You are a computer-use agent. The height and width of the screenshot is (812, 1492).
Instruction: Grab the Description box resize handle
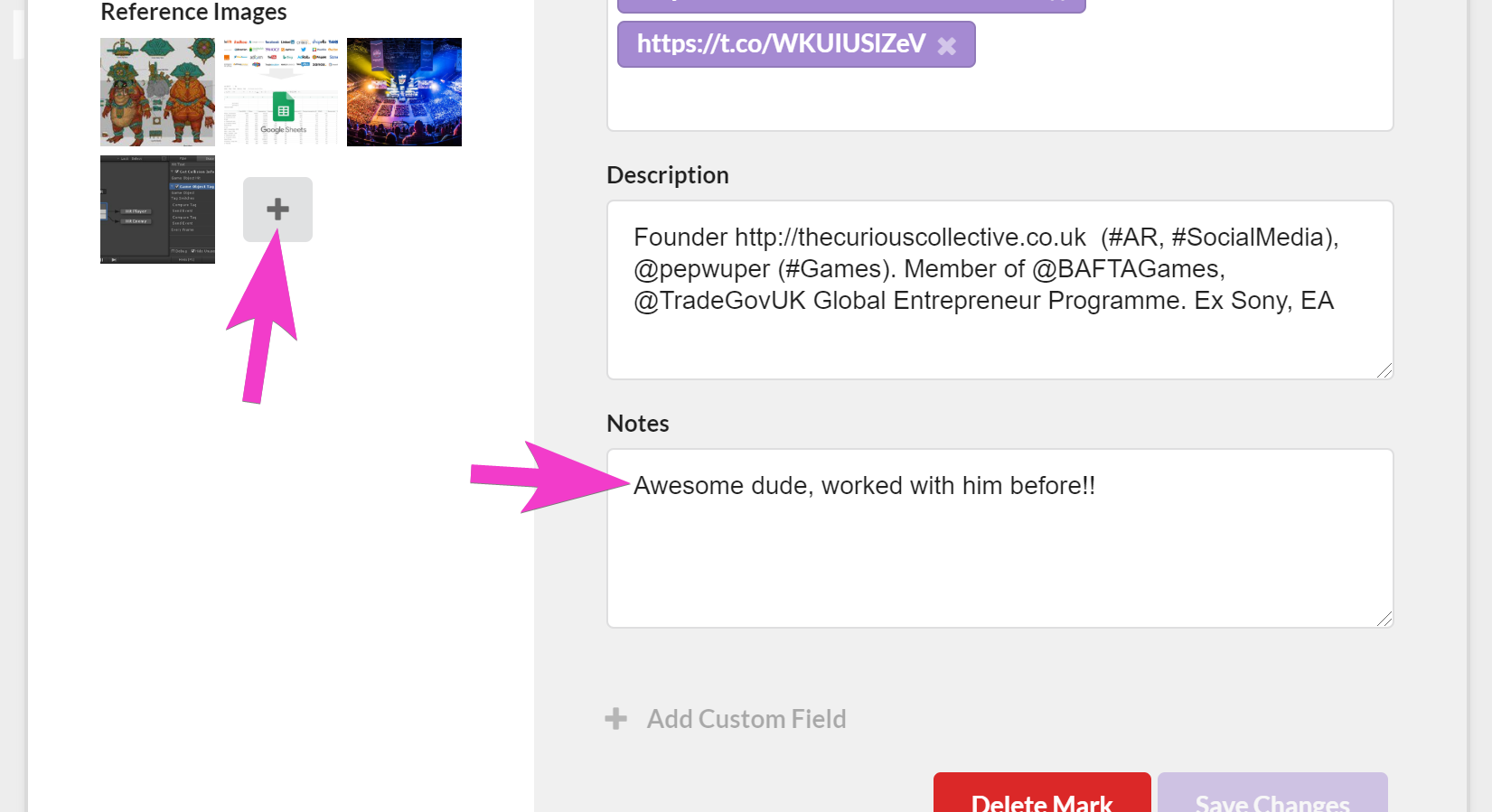coord(1384,370)
